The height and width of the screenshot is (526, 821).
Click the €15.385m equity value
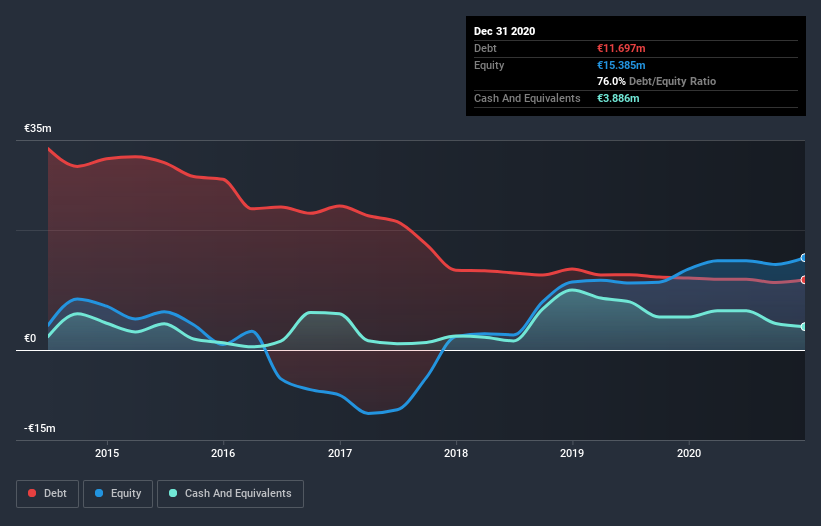(x=621, y=65)
